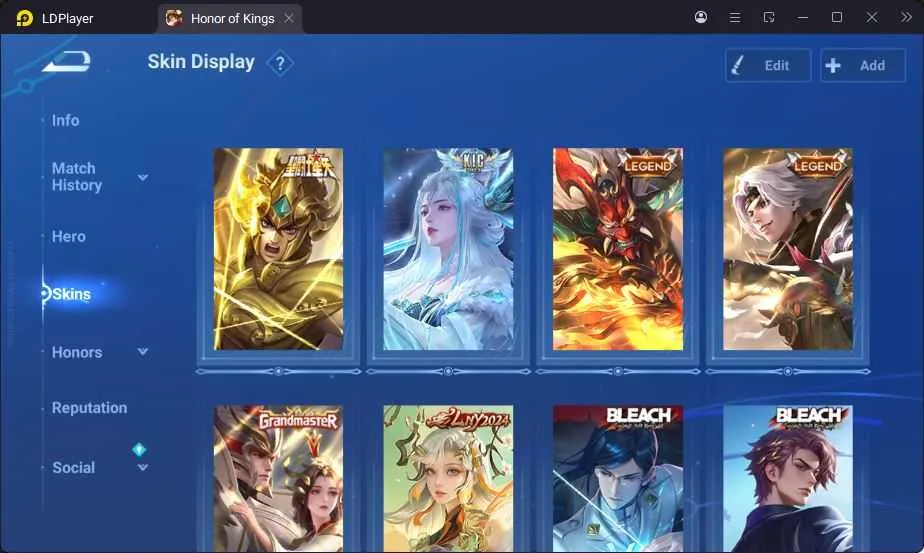Select the Grandmaster couple skin card
This screenshot has width=924, height=553.
(x=278, y=479)
